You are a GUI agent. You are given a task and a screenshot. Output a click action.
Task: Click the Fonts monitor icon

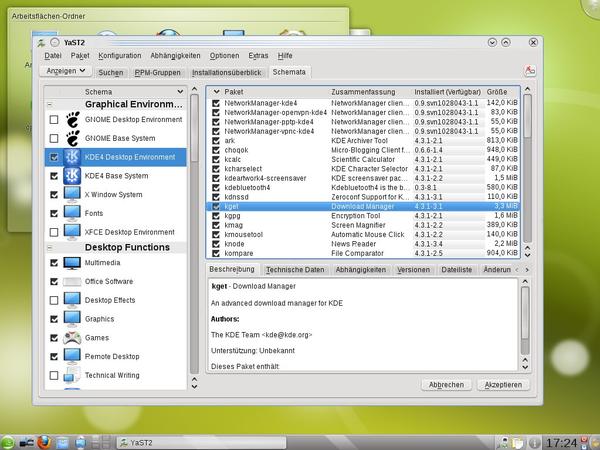point(72,213)
